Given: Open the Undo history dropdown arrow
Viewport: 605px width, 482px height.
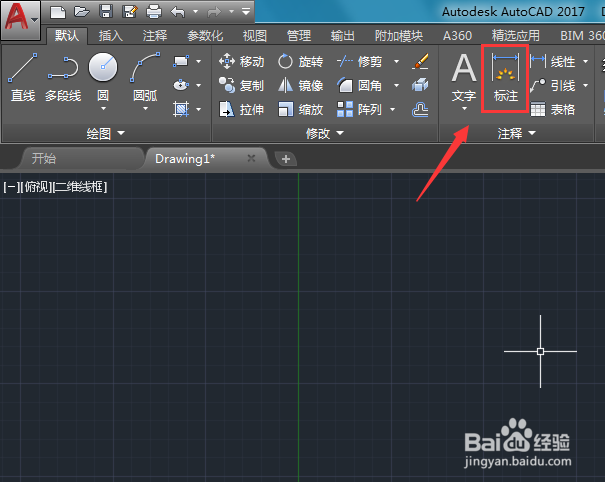Looking at the screenshot, I should tap(195, 12).
